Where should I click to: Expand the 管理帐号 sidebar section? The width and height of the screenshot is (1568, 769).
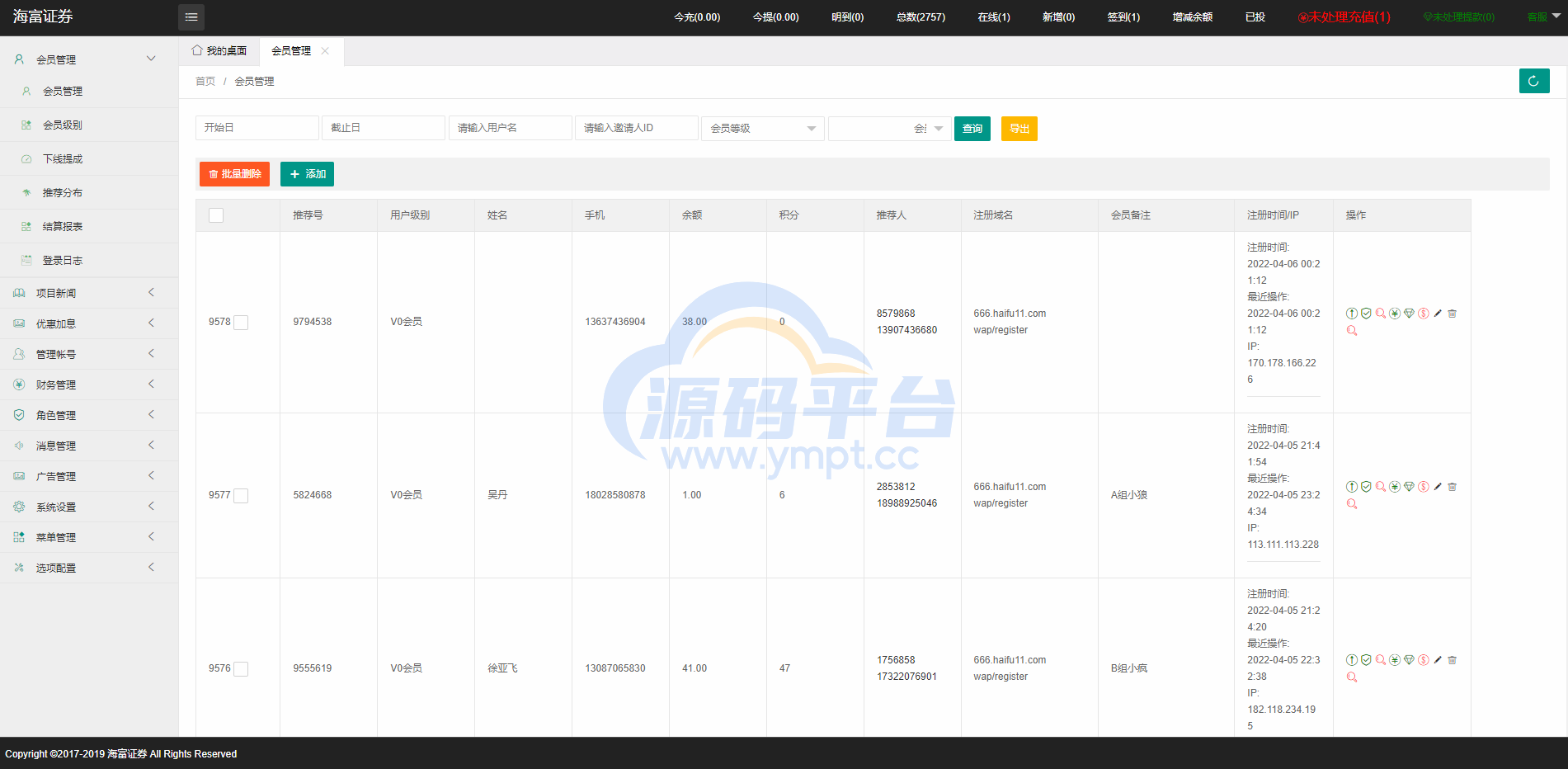pyautogui.click(x=89, y=354)
